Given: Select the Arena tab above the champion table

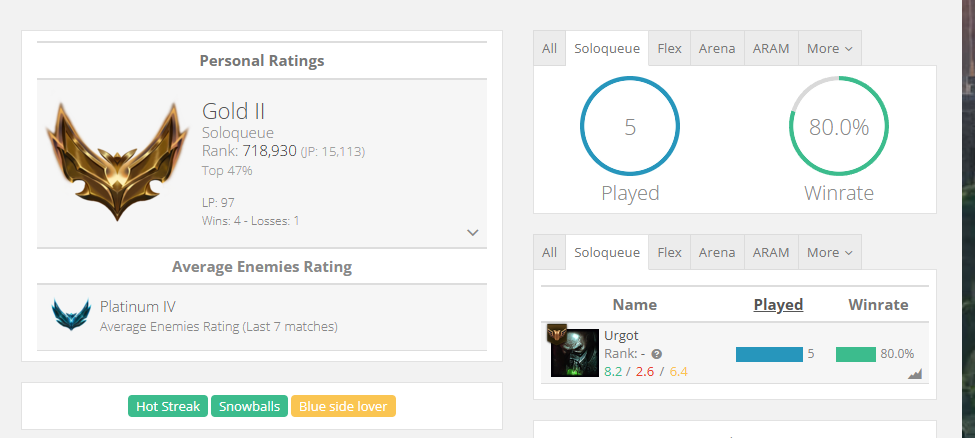Looking at the screenshot, I should (x=717, y=253).
